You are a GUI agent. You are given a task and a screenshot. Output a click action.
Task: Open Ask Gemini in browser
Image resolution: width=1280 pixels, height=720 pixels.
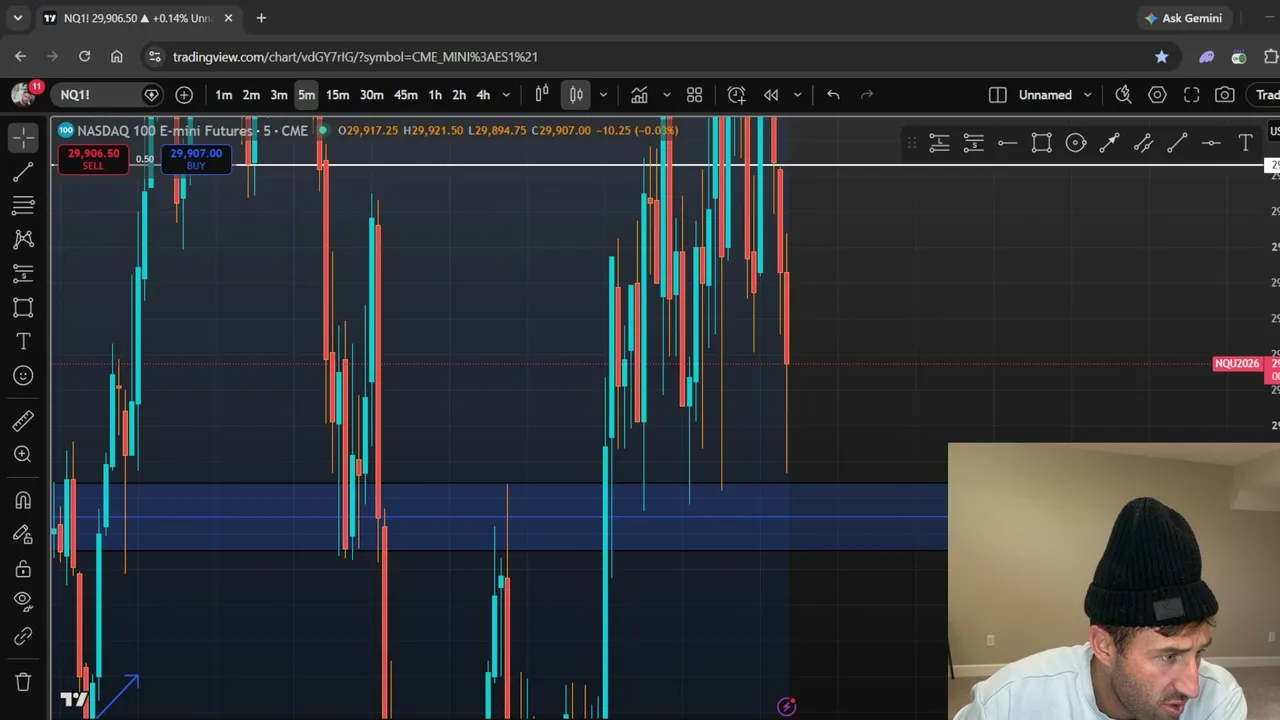click(1184, 18)
